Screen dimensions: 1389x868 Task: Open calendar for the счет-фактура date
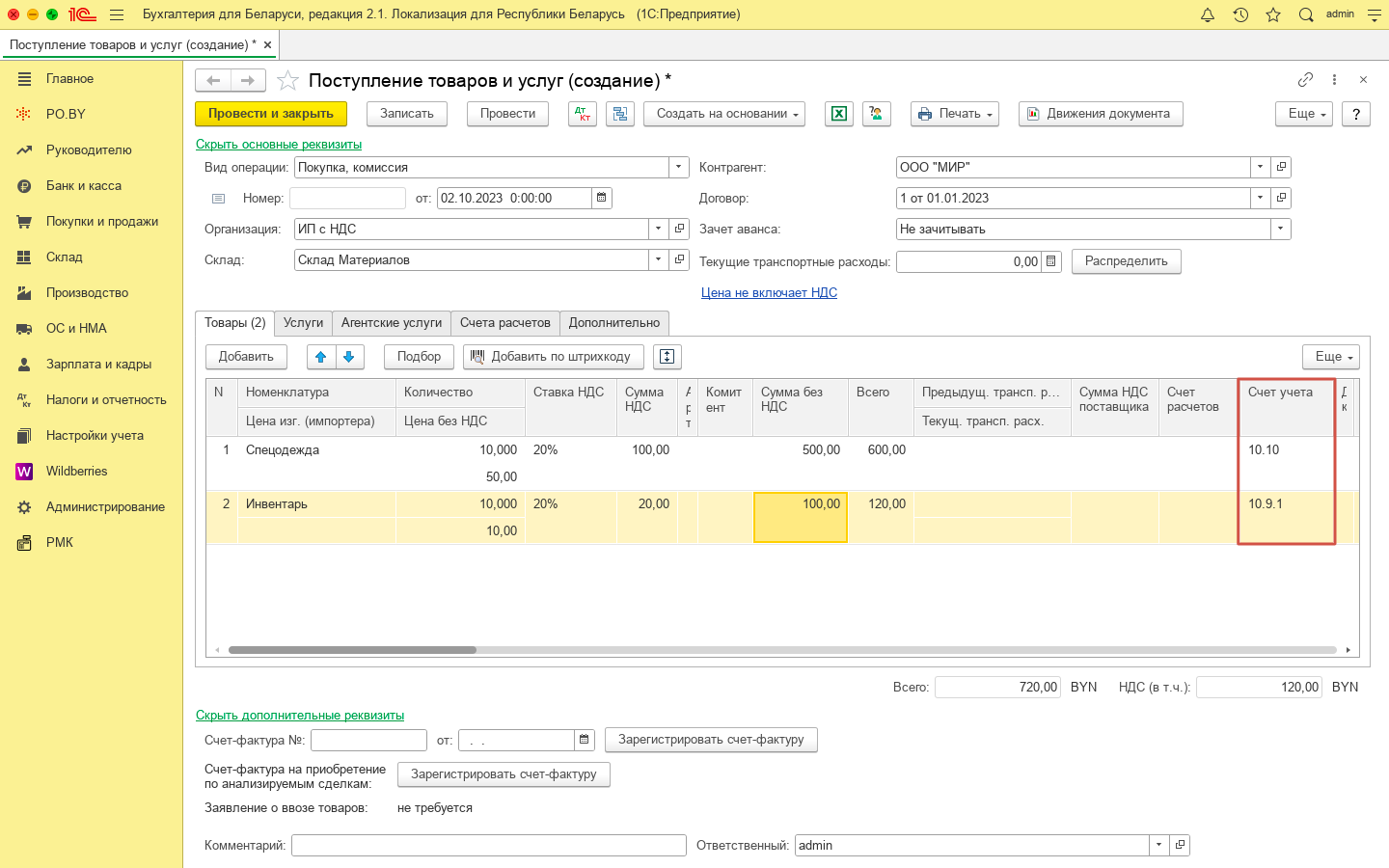[584, 740]
